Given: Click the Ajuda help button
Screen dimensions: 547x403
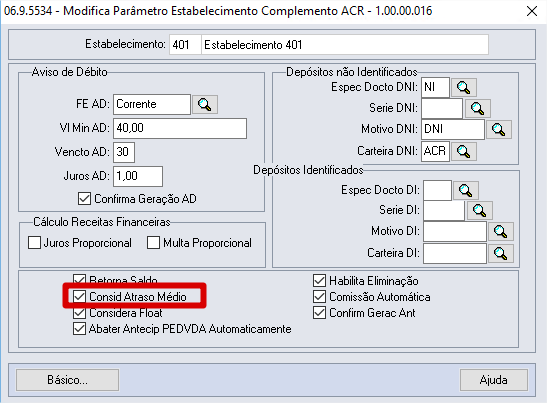Looking at the screenshot, I should tap(494, 380).
